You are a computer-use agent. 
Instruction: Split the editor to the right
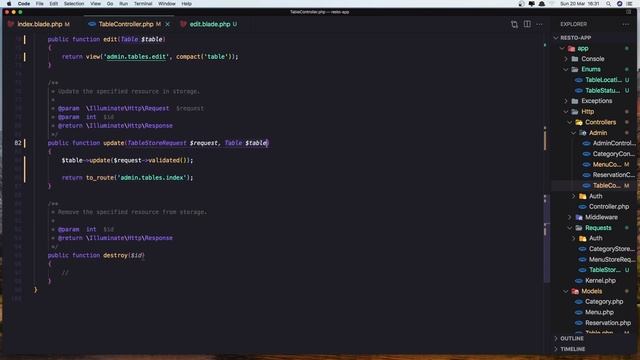(x=527, y=24)
